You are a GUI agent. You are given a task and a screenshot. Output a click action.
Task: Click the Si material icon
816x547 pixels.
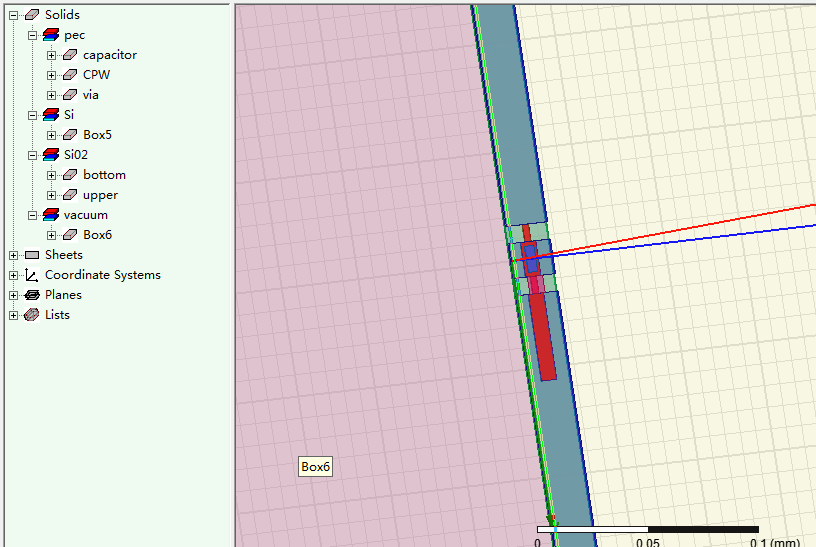pos(51,115)
